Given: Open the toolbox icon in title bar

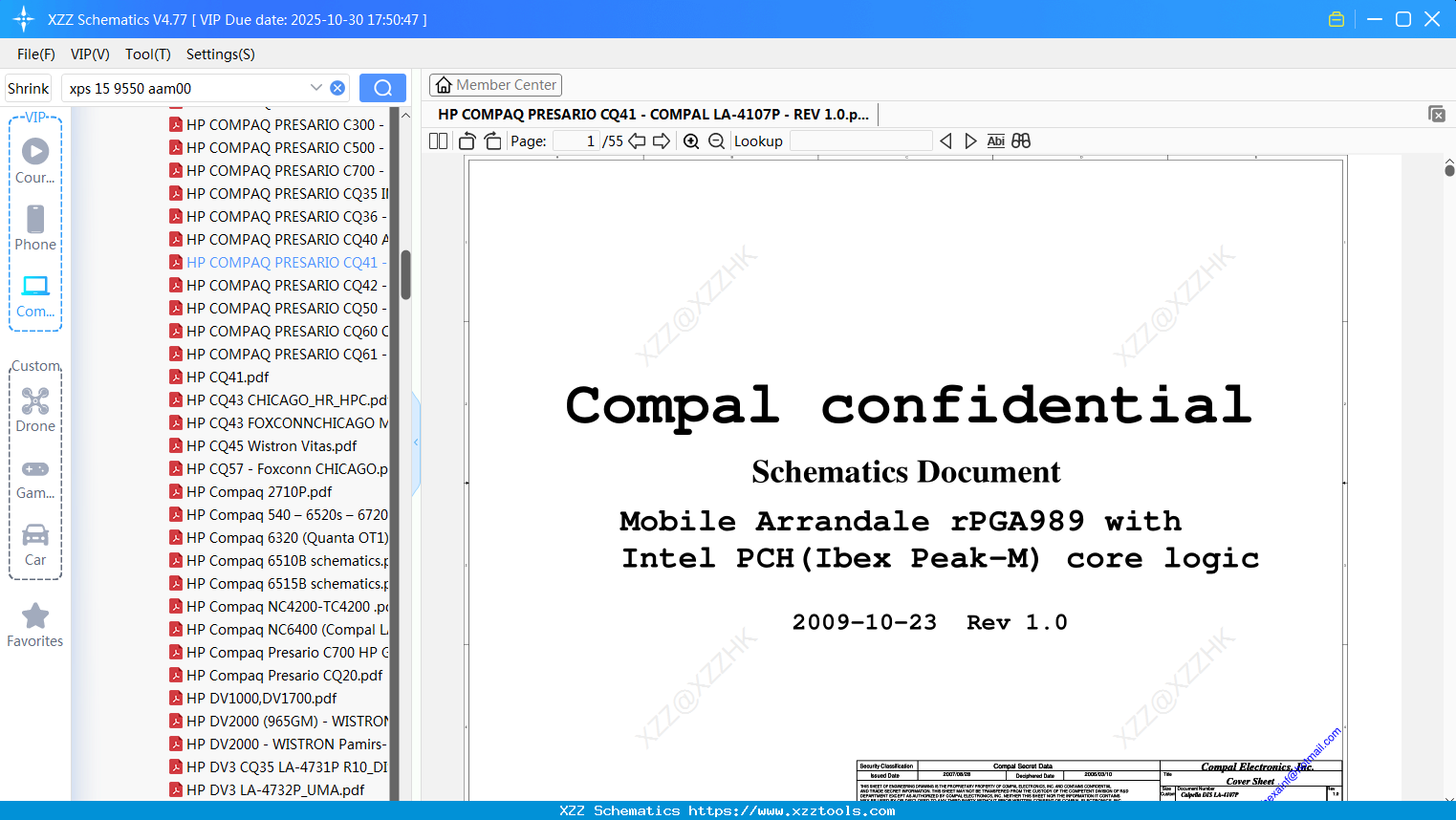Looking at the screenshot, I should 1336,19.
